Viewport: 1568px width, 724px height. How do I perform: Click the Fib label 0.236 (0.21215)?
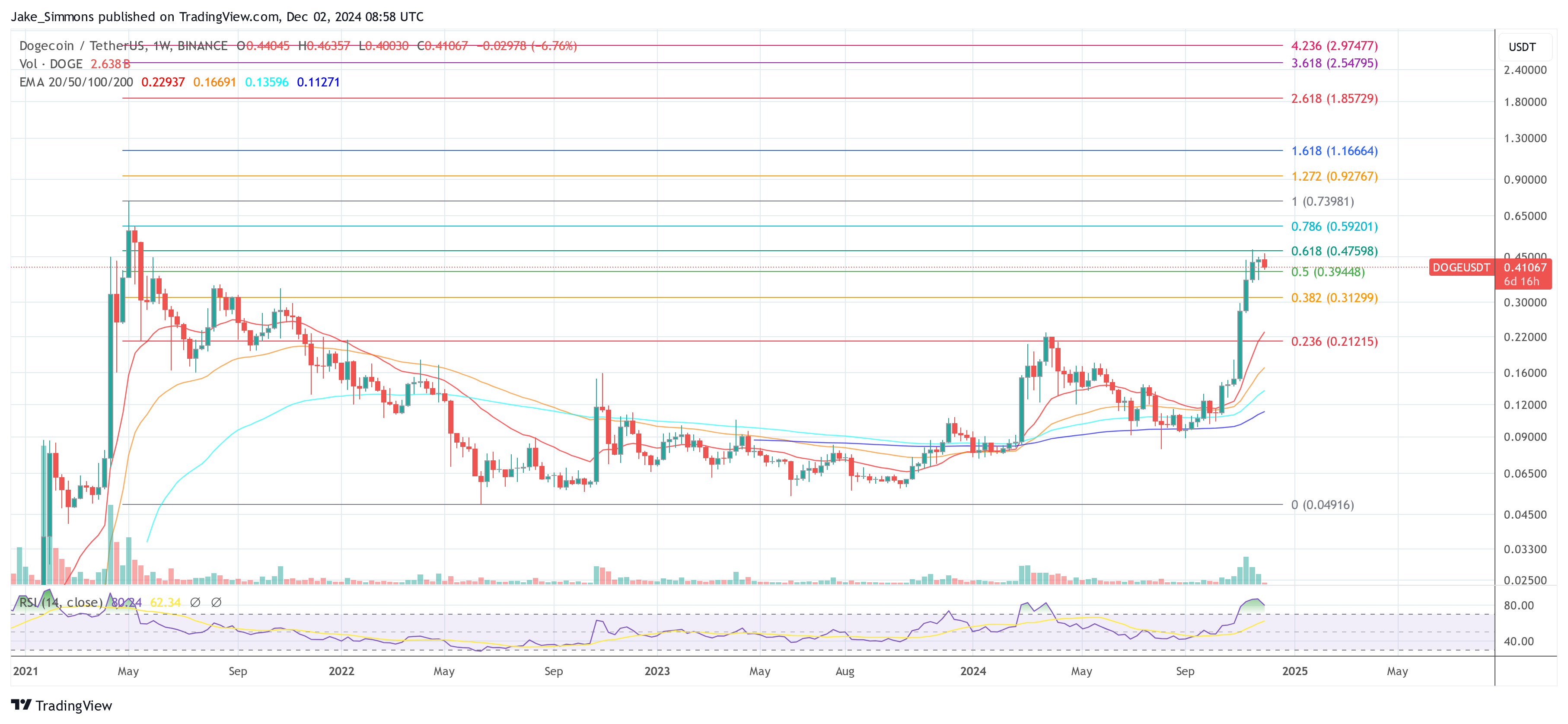click(1334, 341)
